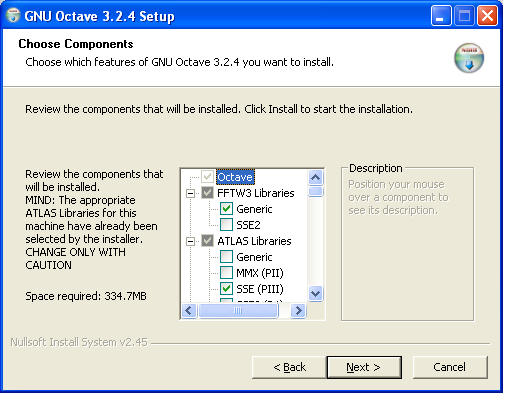Select the FFTW3 Libraries label
Screen dimensions: 512x393
coord(256,193)
